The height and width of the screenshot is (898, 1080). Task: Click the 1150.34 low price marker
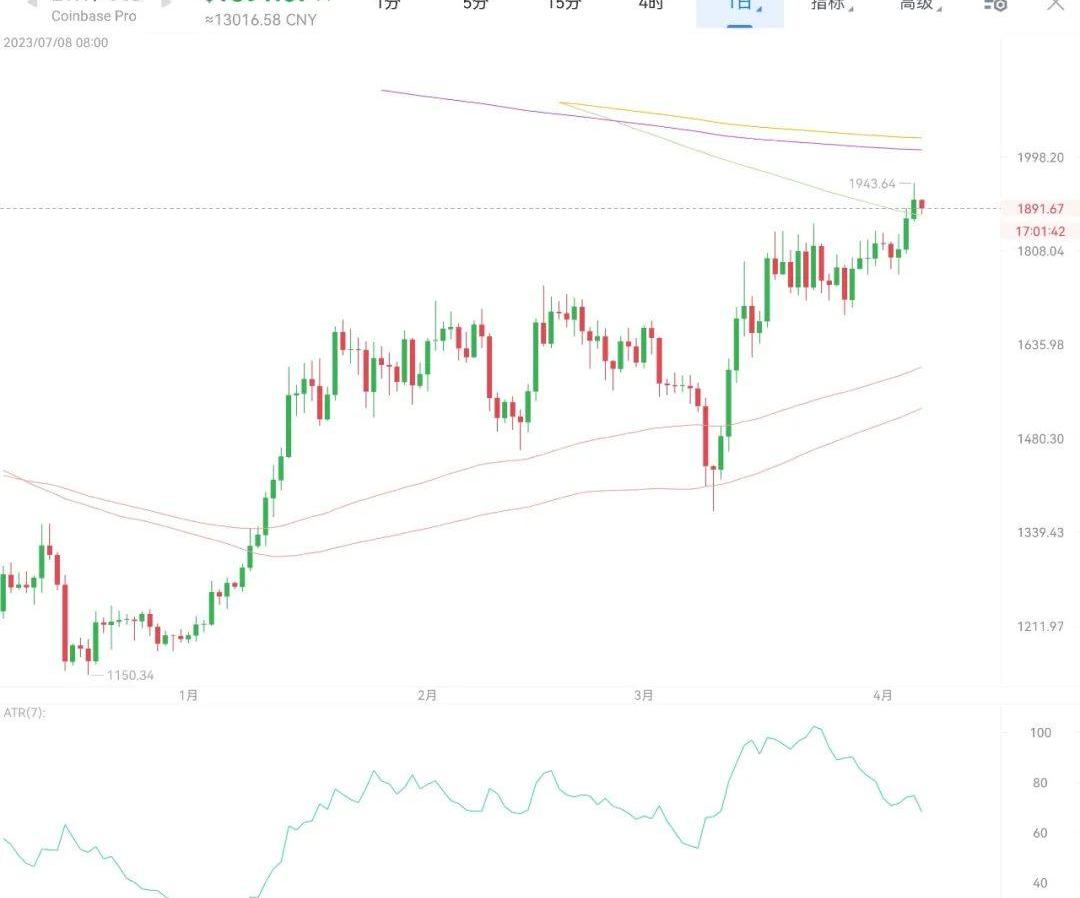pyautogui.click(x=130, y=676)
